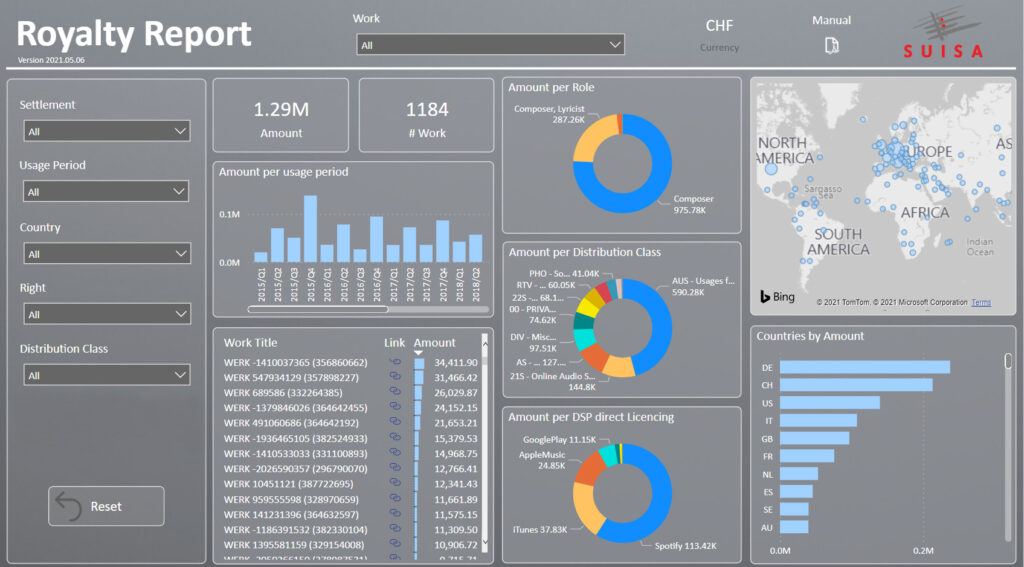Open the Country filter dropdown
This screenshot has height=567, width=1024.
(105, 254)
